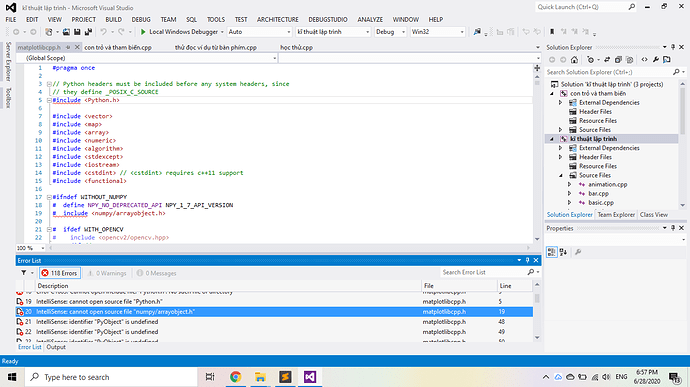Click the New Project toolbar icon
Screen dimensions: 690x387
coord(48,32)
